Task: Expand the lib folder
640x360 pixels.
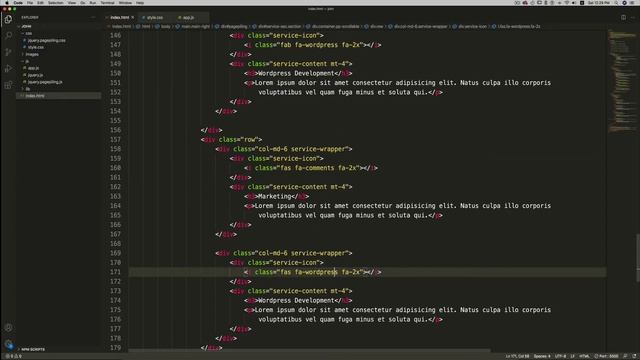Action: (28, 89)
